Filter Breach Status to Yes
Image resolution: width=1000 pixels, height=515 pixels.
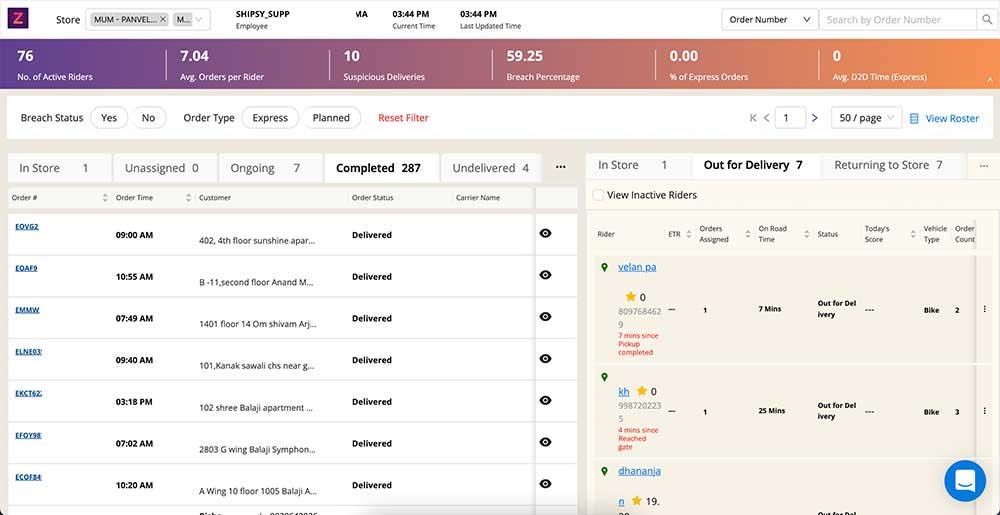coord(109,118)
